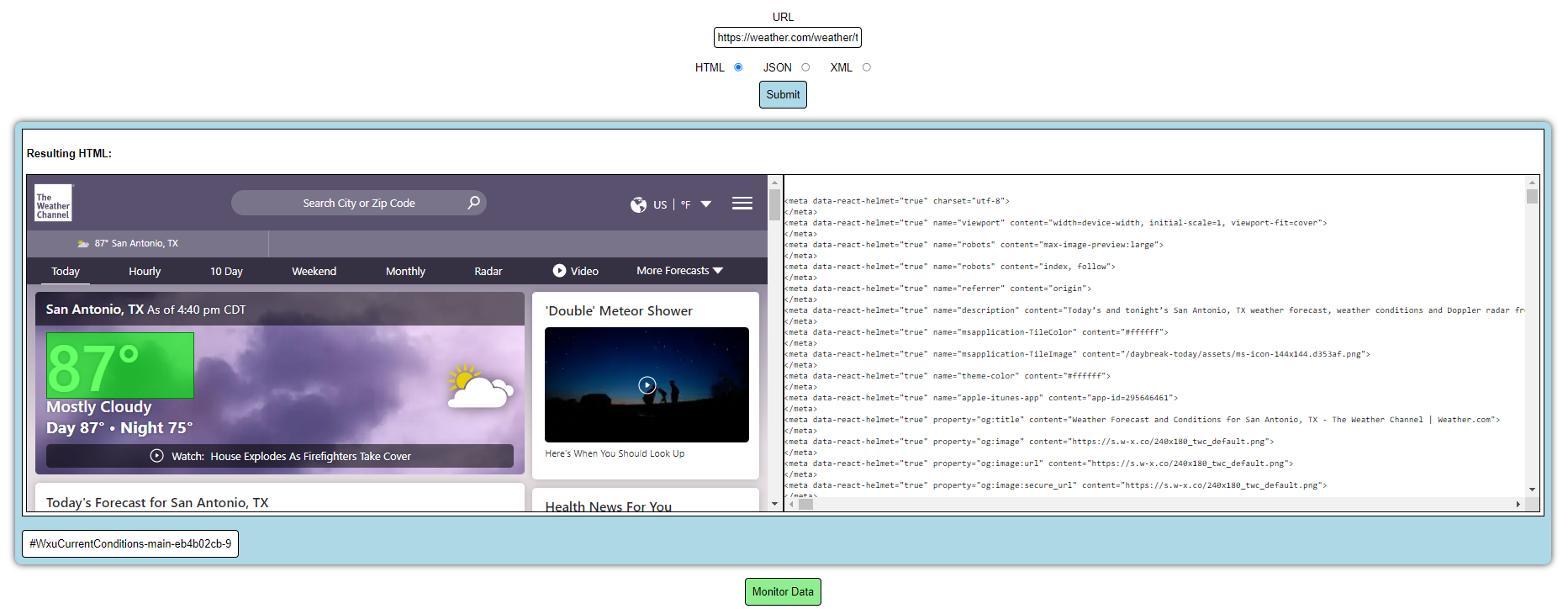1568x609 pixels.
Task: Click the Health News For You heading
Action: 608,506
